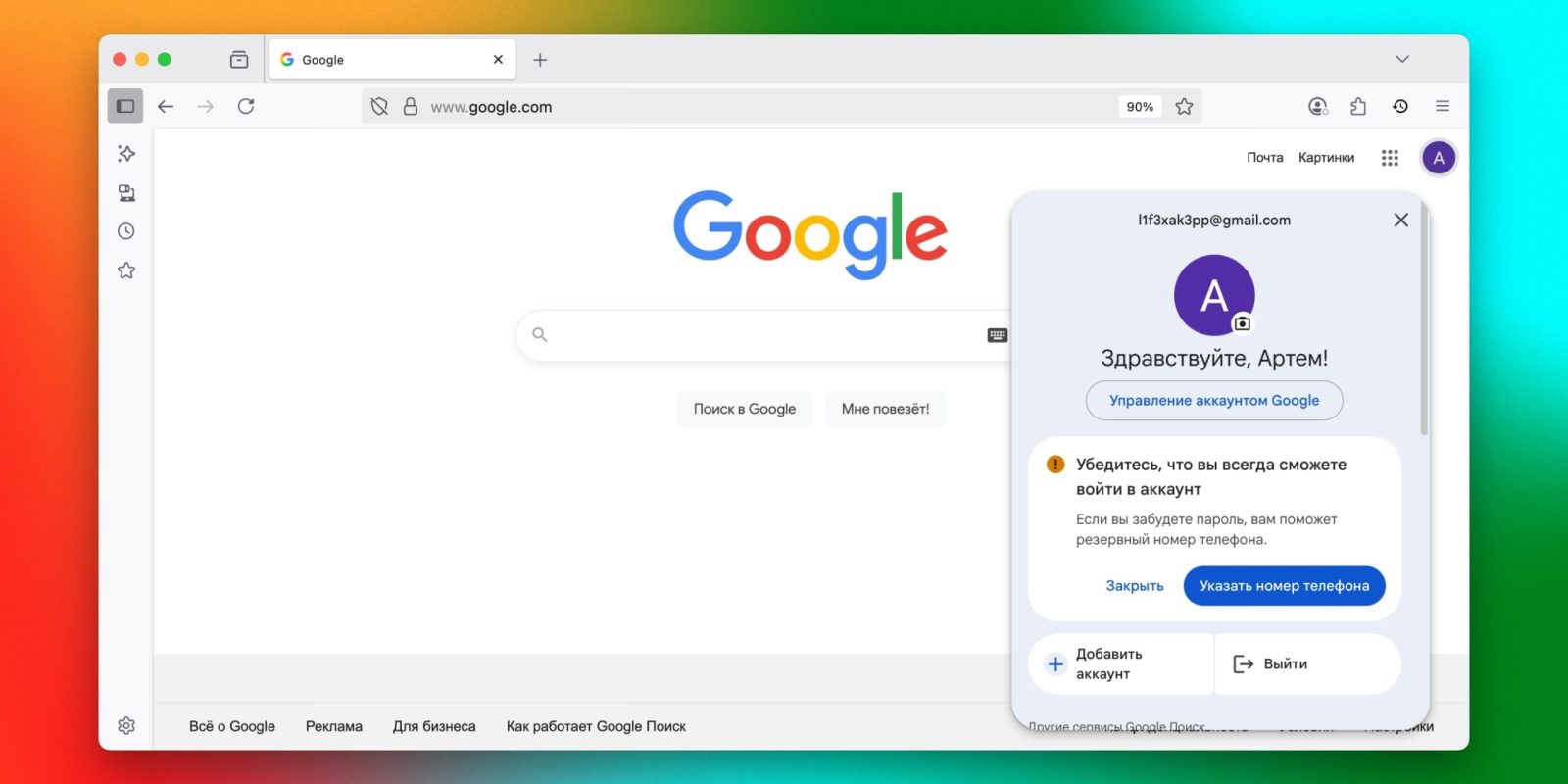This screenshot has width=1568, height=784.
Task: Click the orange warning icon
Action: (x=1055, y=465)
